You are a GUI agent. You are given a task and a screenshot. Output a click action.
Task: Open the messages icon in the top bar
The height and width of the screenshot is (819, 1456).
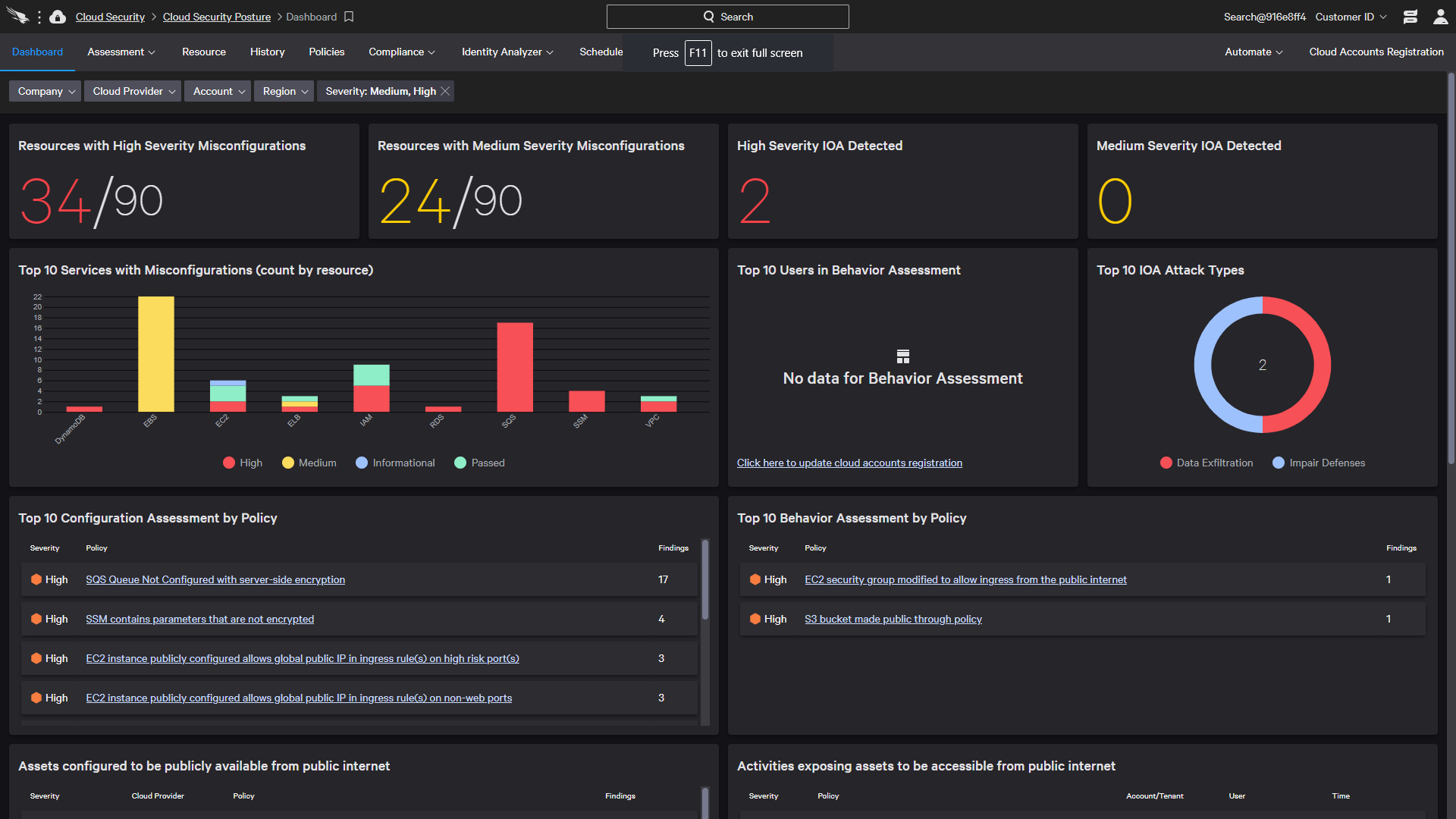[1410, 17]
